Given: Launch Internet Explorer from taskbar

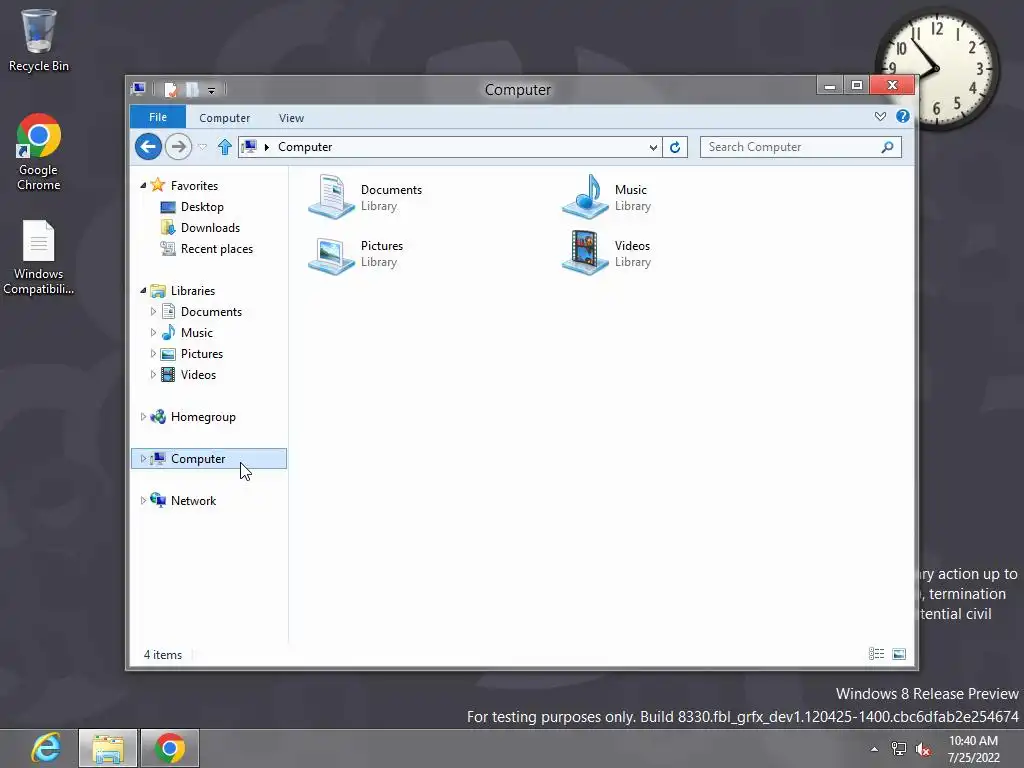Looking at the screenshot, I should click(x=46, y=748).
